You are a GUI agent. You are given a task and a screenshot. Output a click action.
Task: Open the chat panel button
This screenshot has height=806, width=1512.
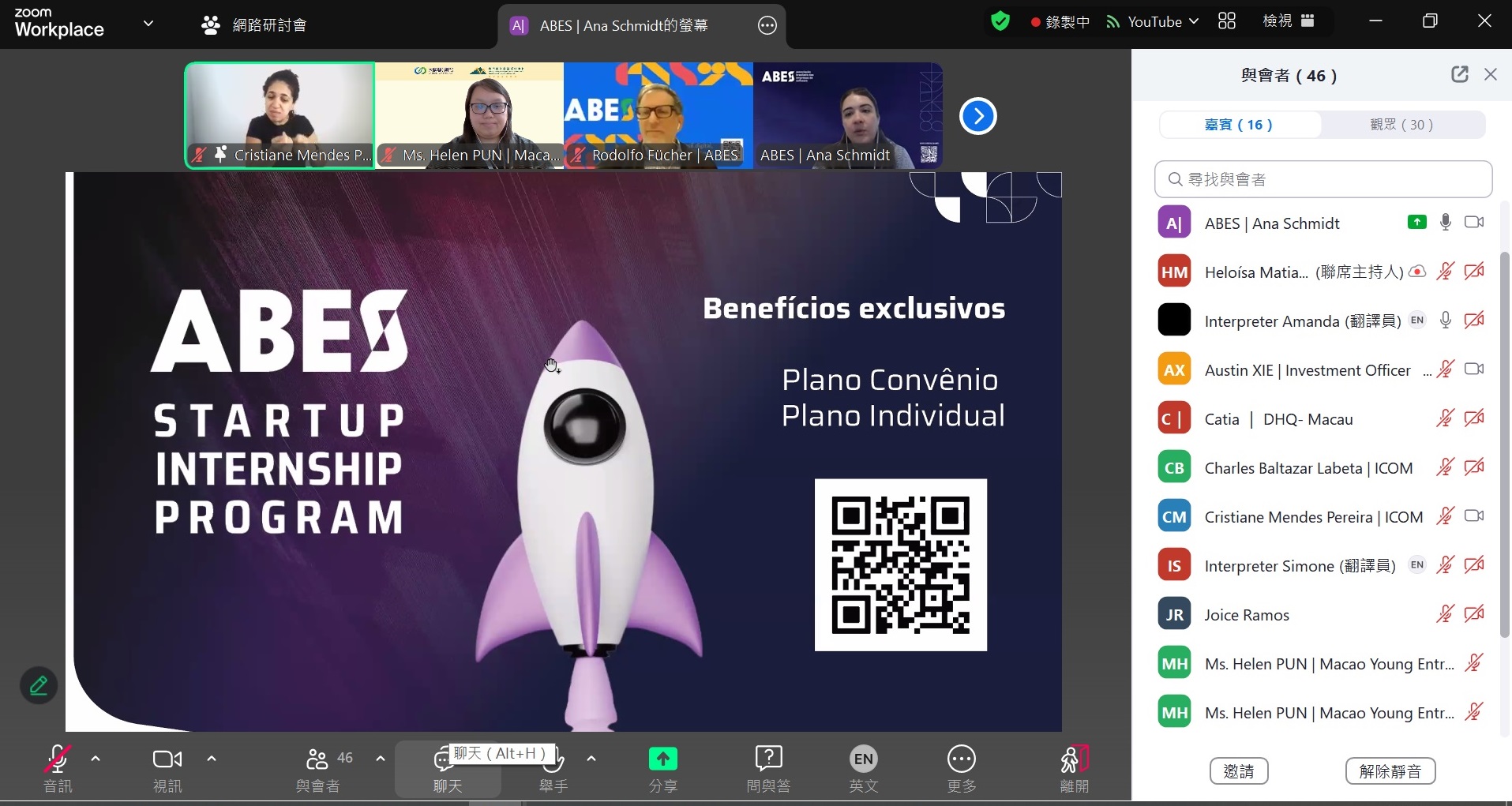[448, 770]
